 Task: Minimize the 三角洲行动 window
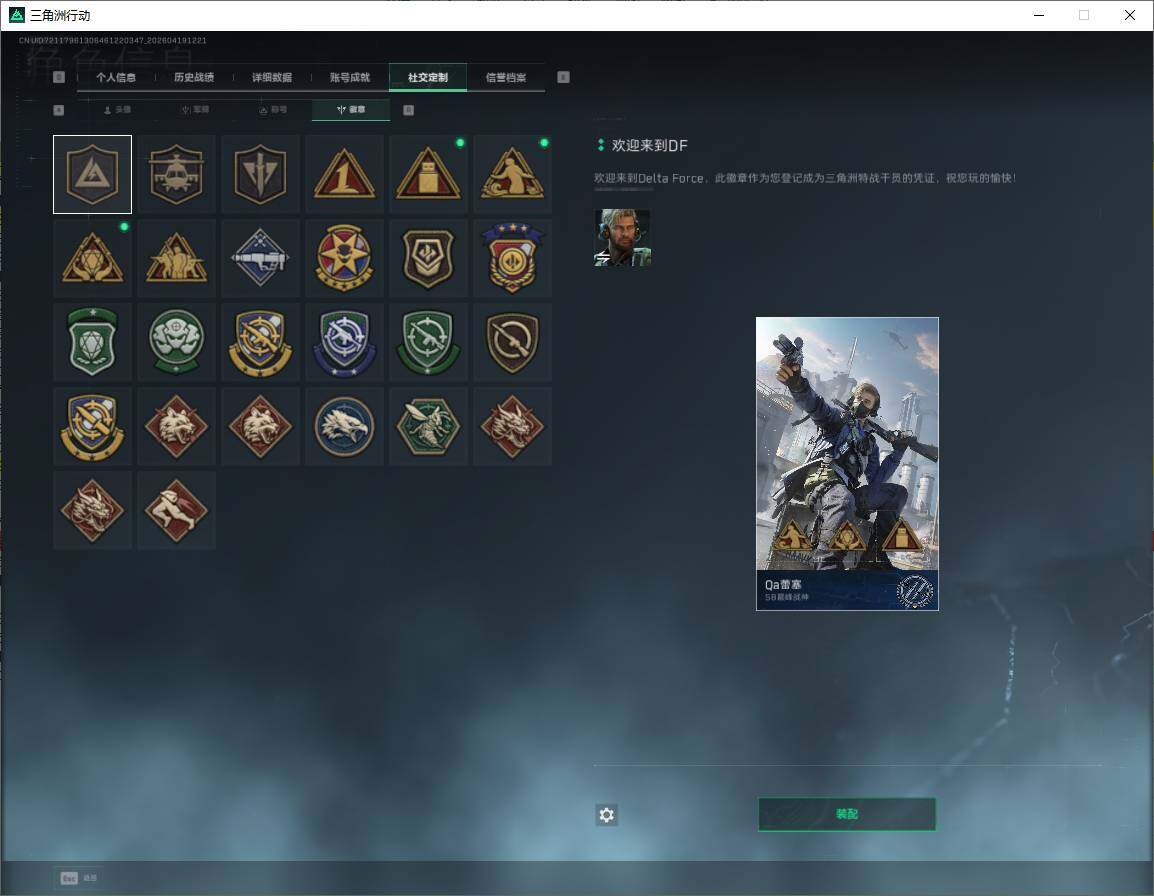point(1039,15)
